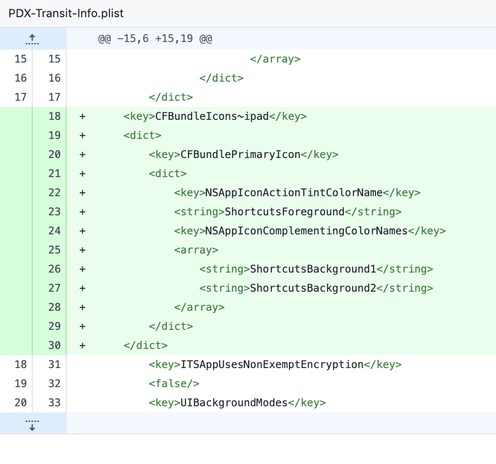496x464 pixels.
Task: Click the NSAppIconComplementingColorNames key line
Action: point(310,231)
